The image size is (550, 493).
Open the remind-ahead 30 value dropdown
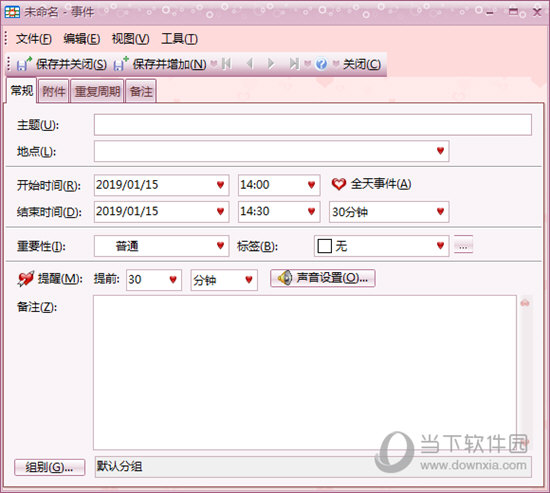(173, 280)
